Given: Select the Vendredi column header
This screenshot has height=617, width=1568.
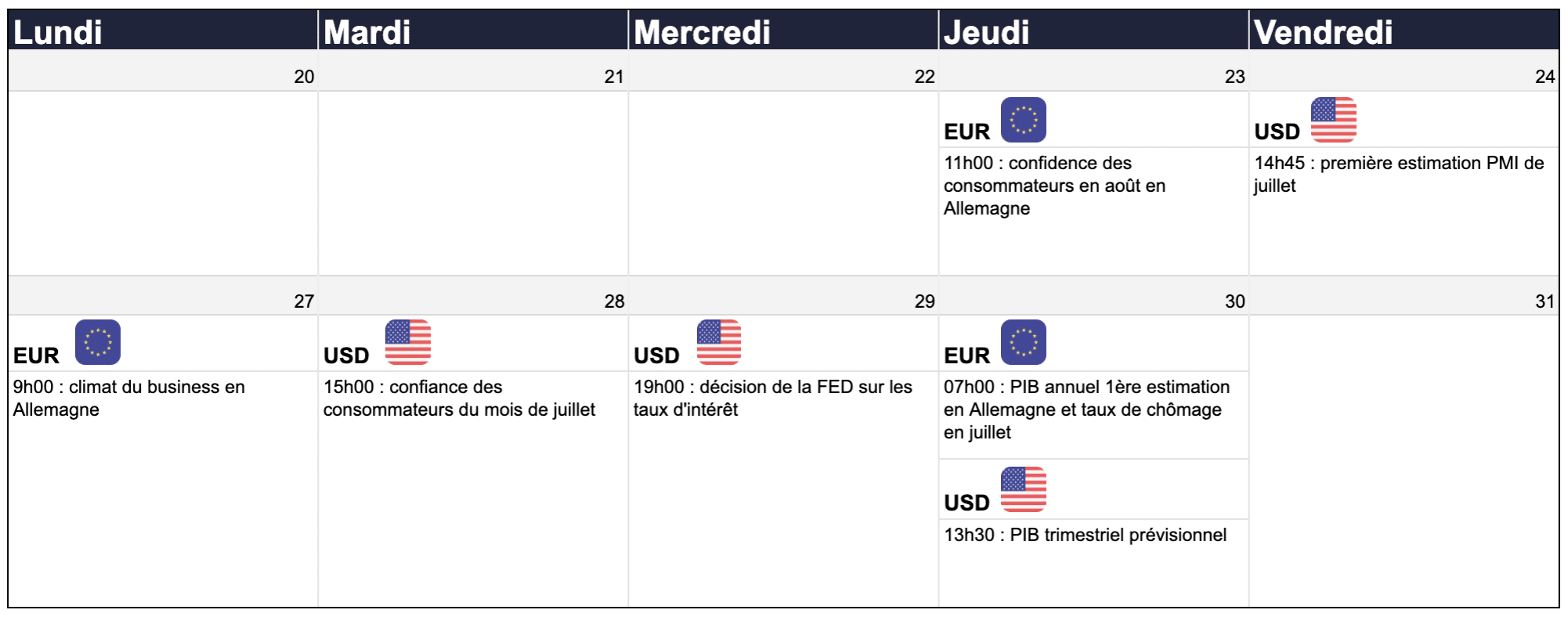Looking at the screenshot, I should tap(1404, 31).
